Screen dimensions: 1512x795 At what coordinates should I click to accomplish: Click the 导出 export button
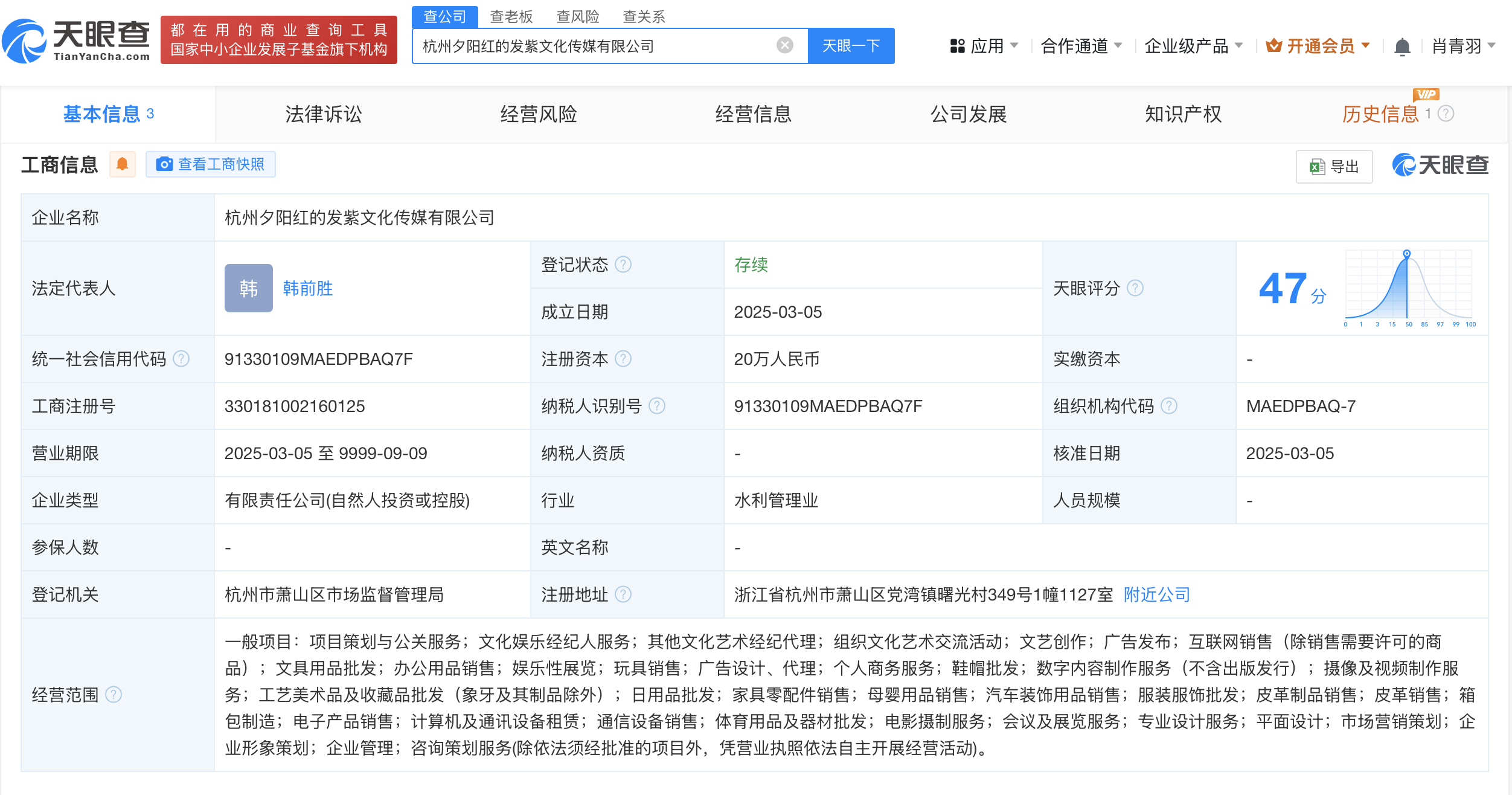click(1334, 166)
